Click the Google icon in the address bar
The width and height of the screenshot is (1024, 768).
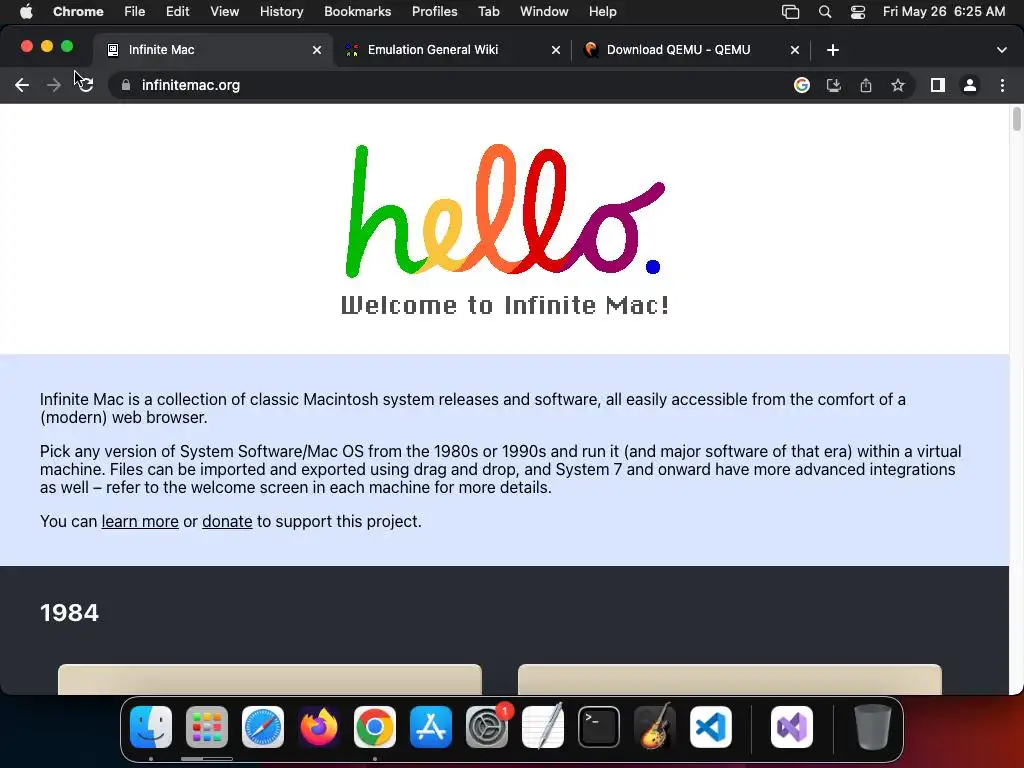click(802, 85)
